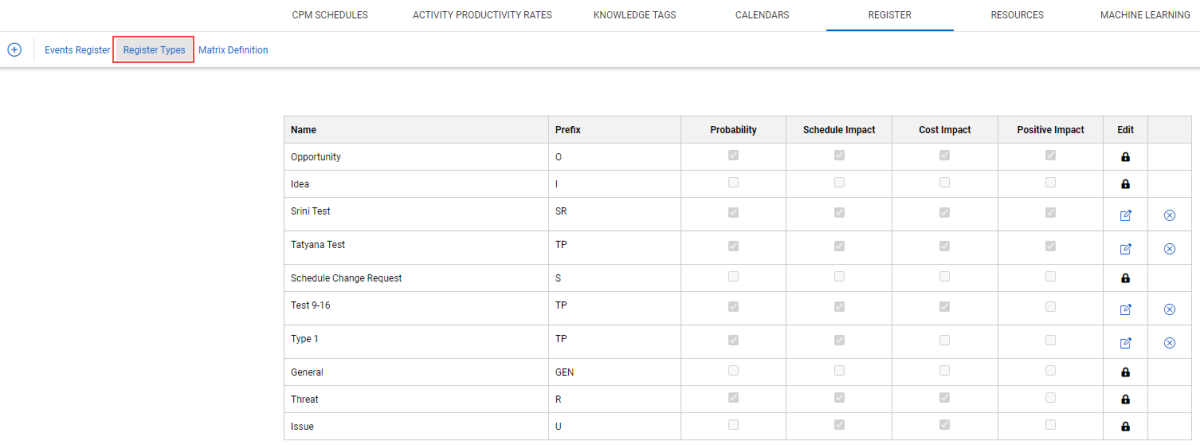
Task: Toggle Cost Impact checkbox for Type 1
Action: click(x=944, y=340)
